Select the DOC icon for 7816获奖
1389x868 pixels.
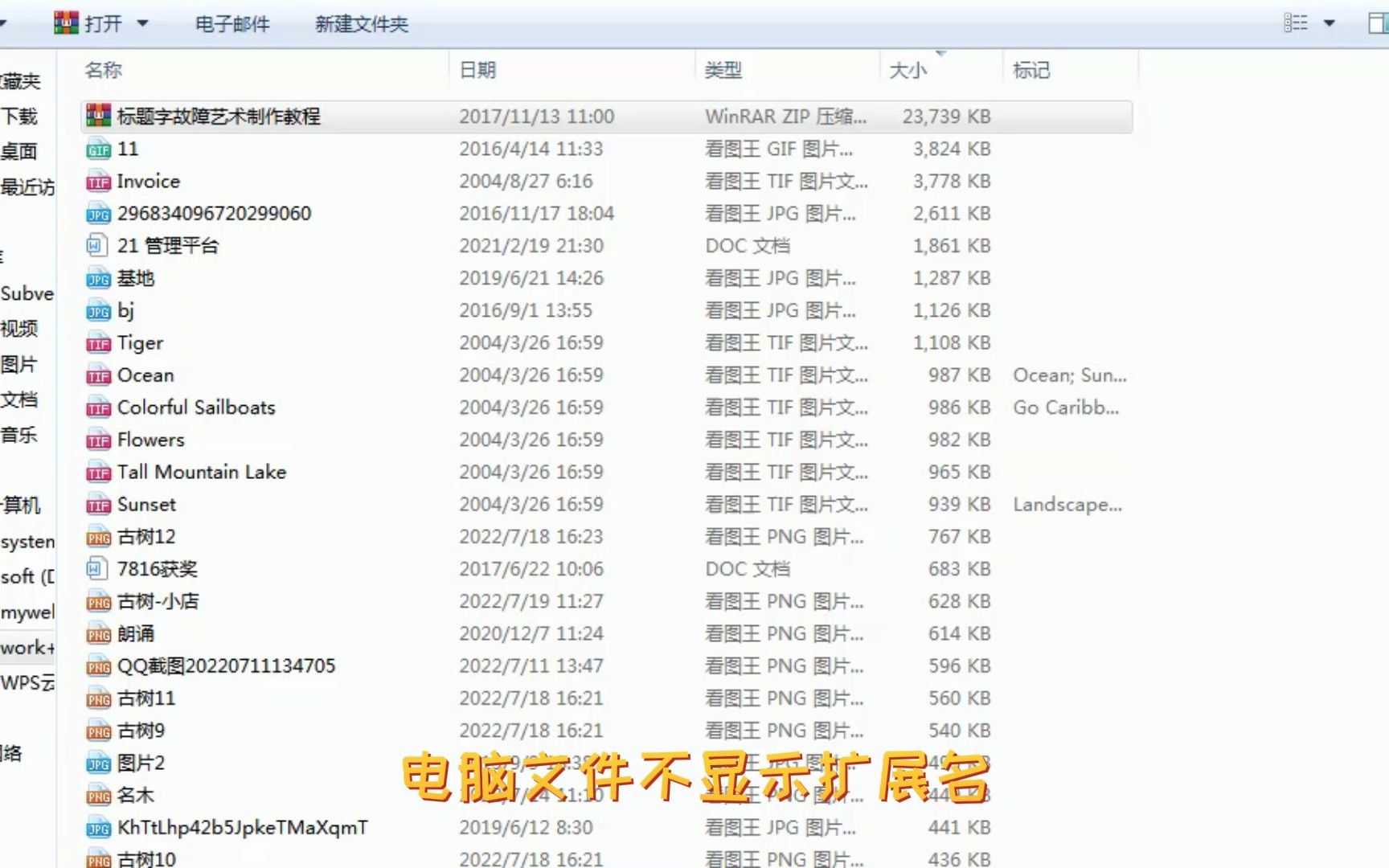tap(96, 569)
